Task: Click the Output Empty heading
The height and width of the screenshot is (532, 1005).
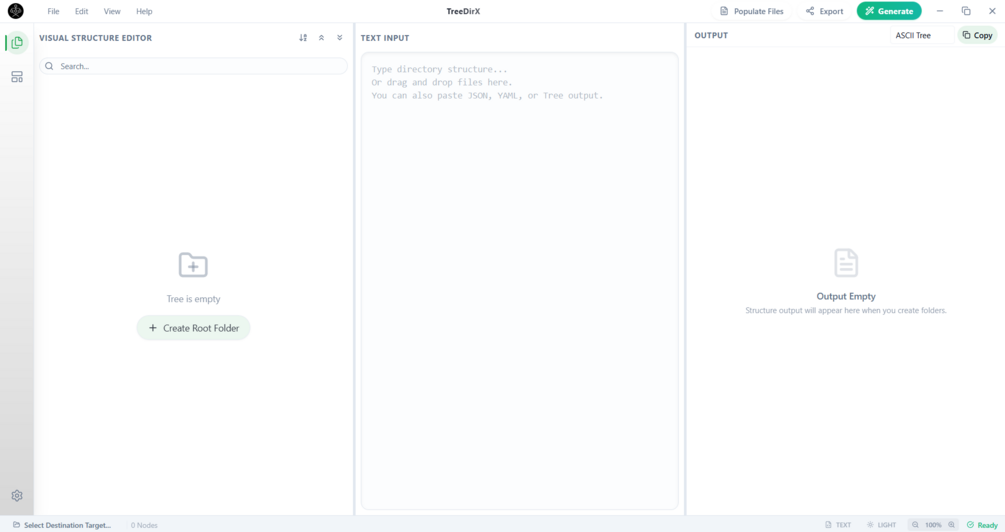Action: coord(846,296)
